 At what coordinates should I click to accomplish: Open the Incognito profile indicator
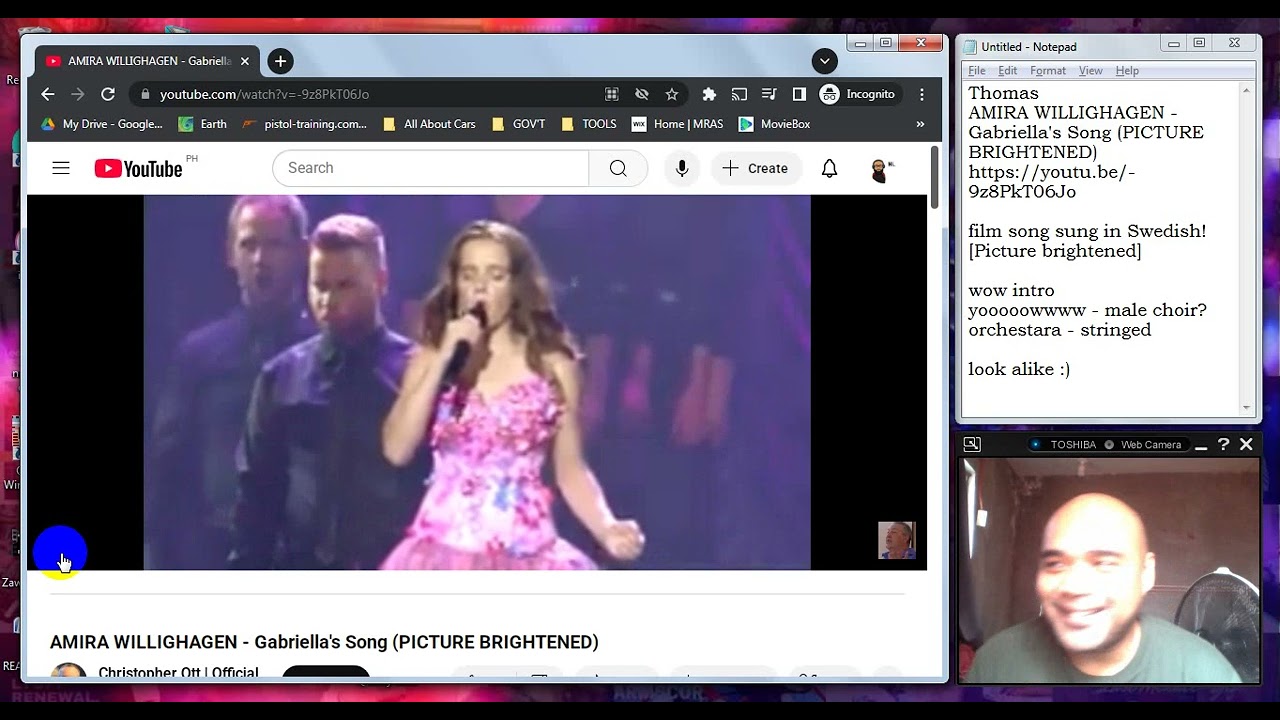858,94
